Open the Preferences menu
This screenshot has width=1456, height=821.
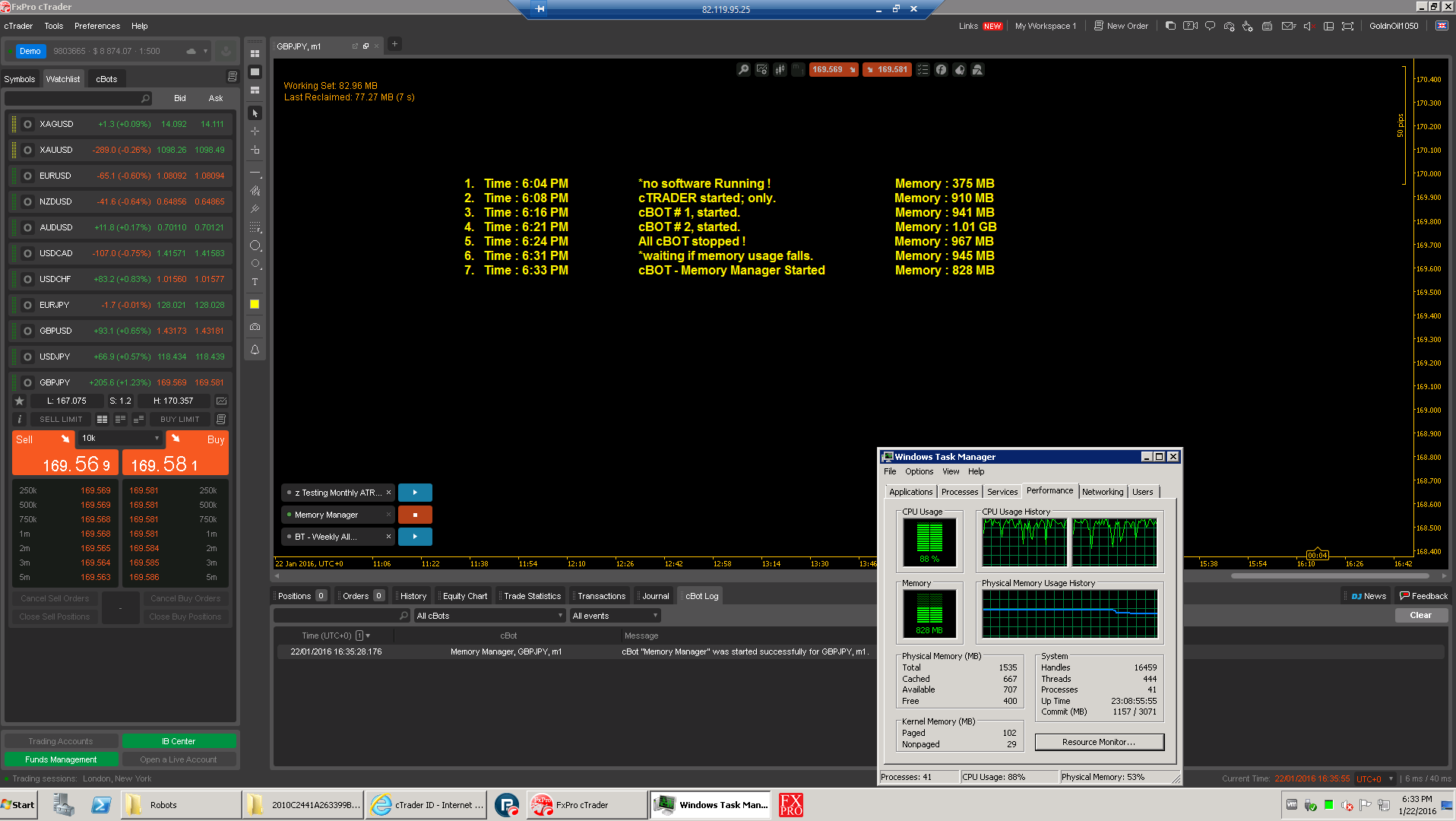click(x=97, y=26)
